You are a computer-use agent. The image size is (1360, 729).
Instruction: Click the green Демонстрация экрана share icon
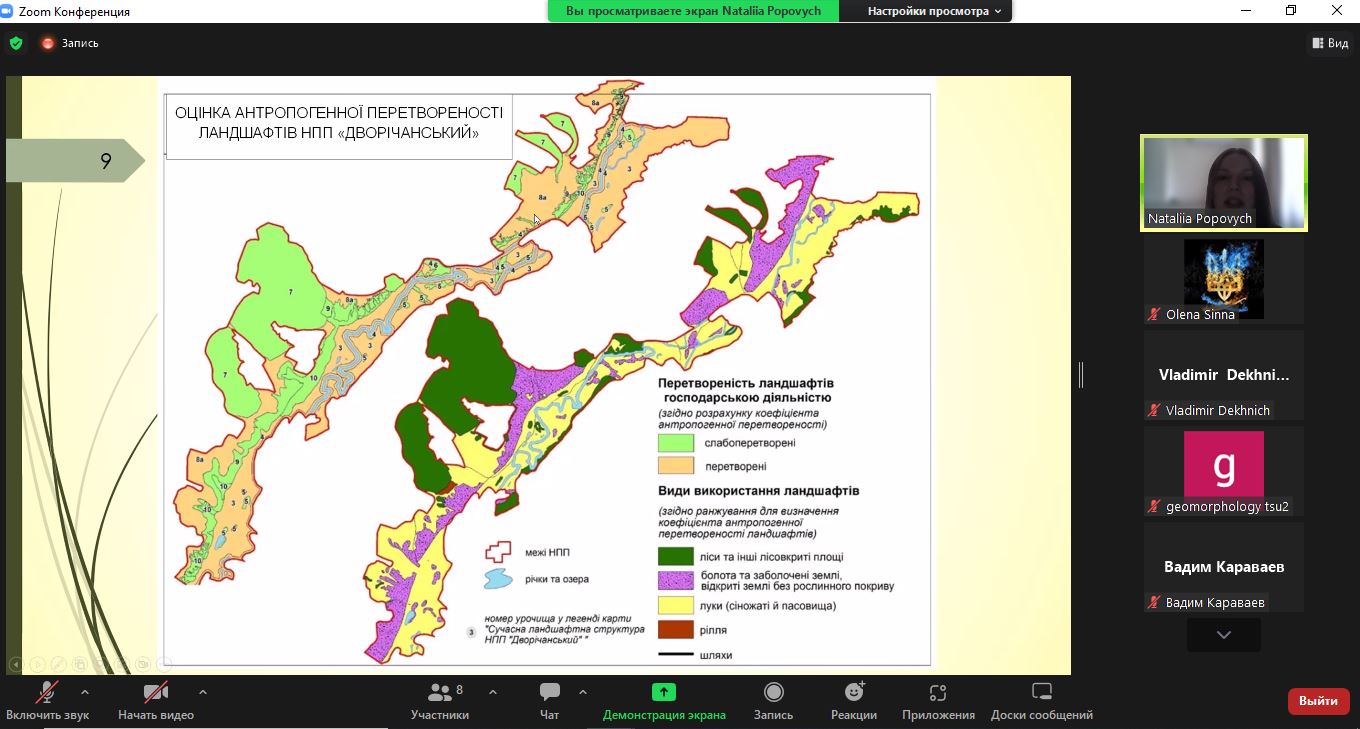(x=663, y=692)
